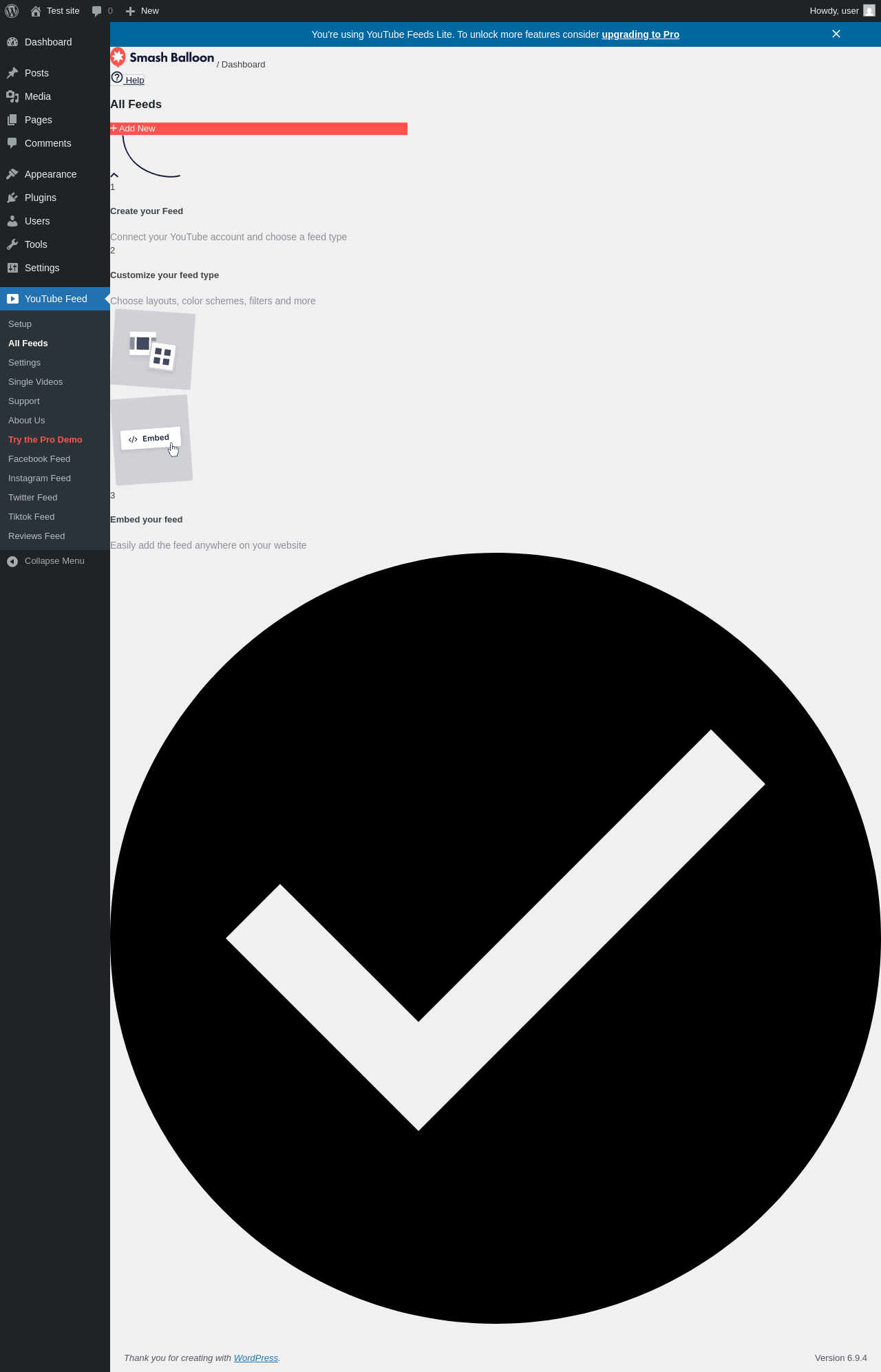881x1372 pixels.
Task: Open Help with the question mark icon
Action: (x=127, y=78)
